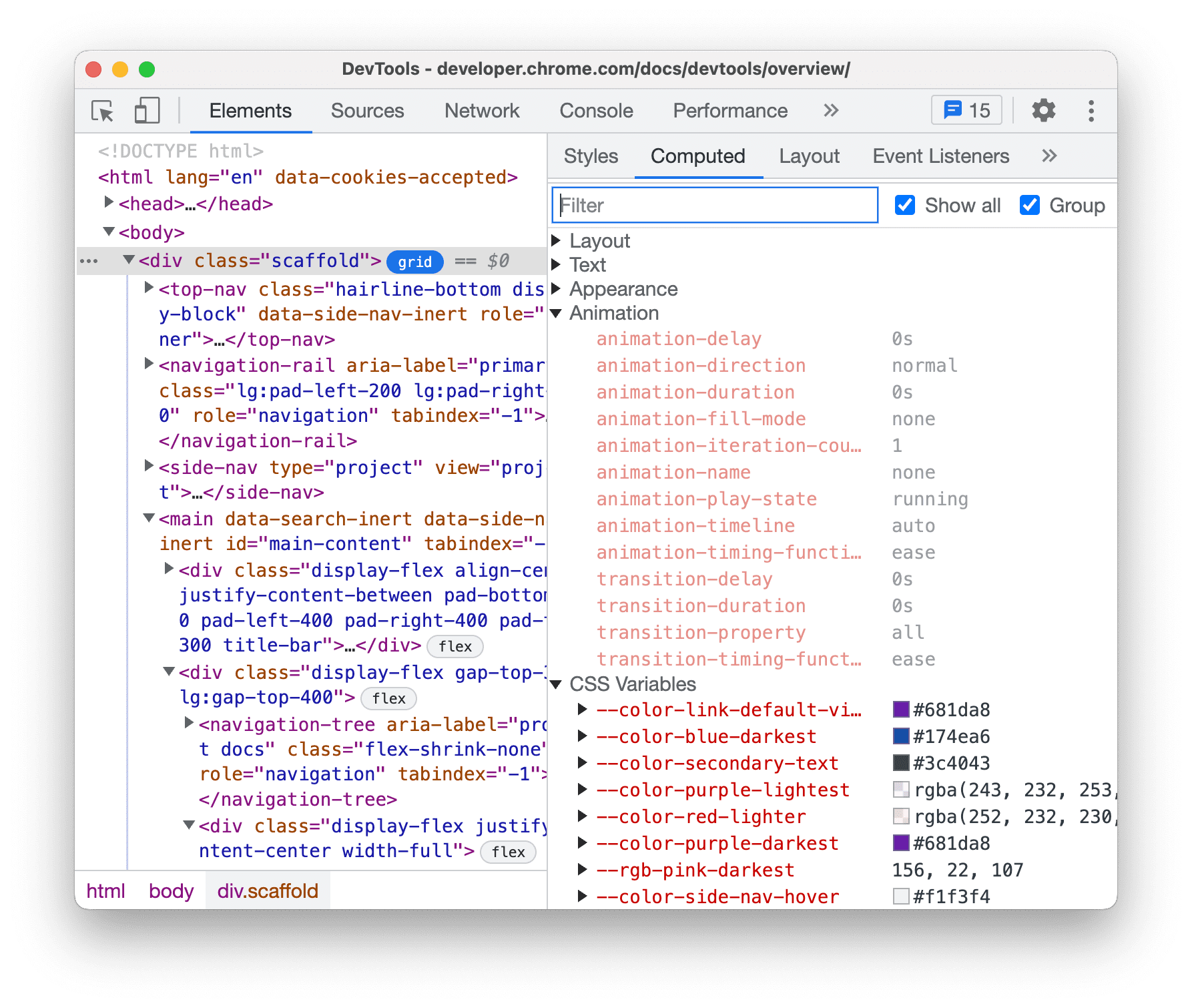Show more main panel tabs
The height and width of the screenshot is (1008, 1192).
pos(830,111)
